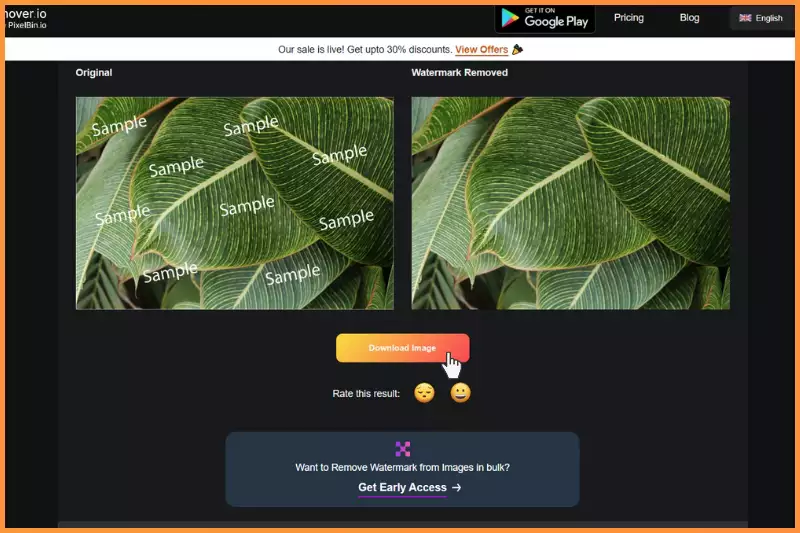Click the Download Image button
800x533 pixels.
click(402, 348)
